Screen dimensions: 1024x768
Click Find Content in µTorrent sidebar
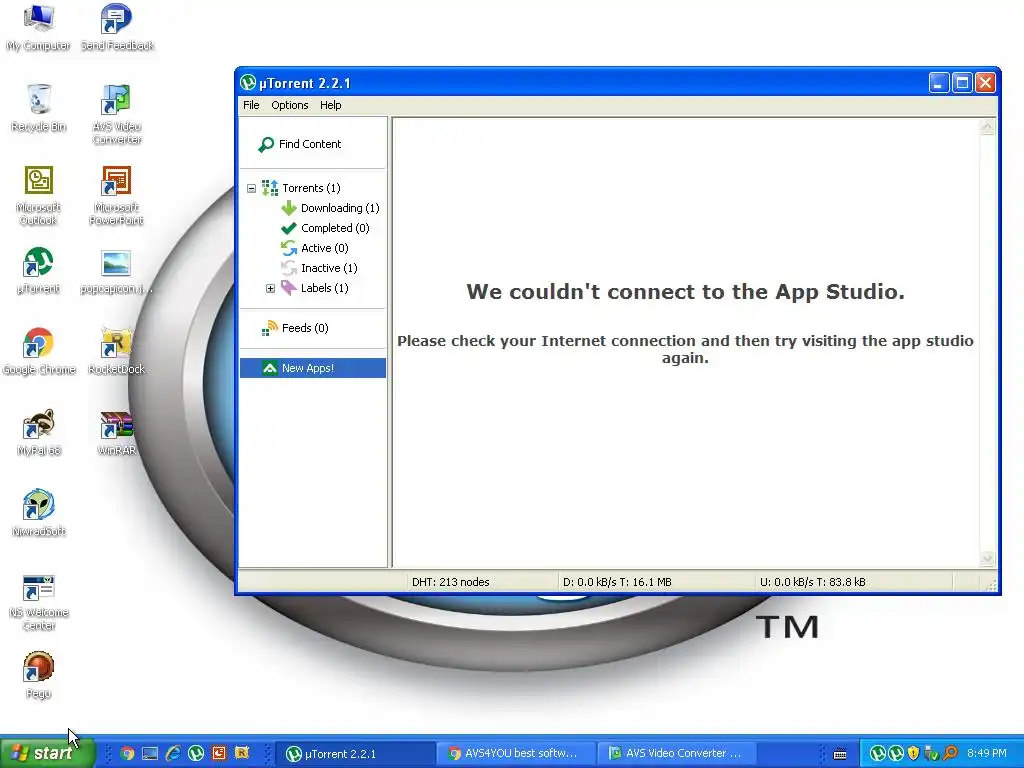300,144
